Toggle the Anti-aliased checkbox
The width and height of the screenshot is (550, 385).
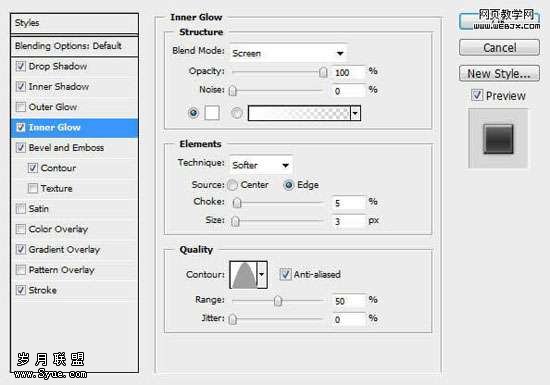285,274
